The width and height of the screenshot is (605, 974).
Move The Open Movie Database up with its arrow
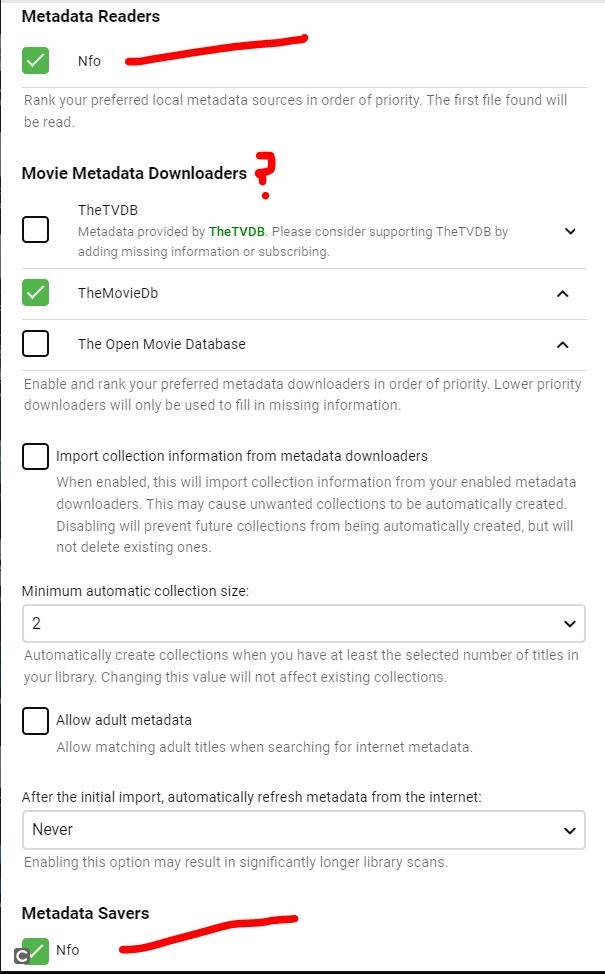[562, 344]
